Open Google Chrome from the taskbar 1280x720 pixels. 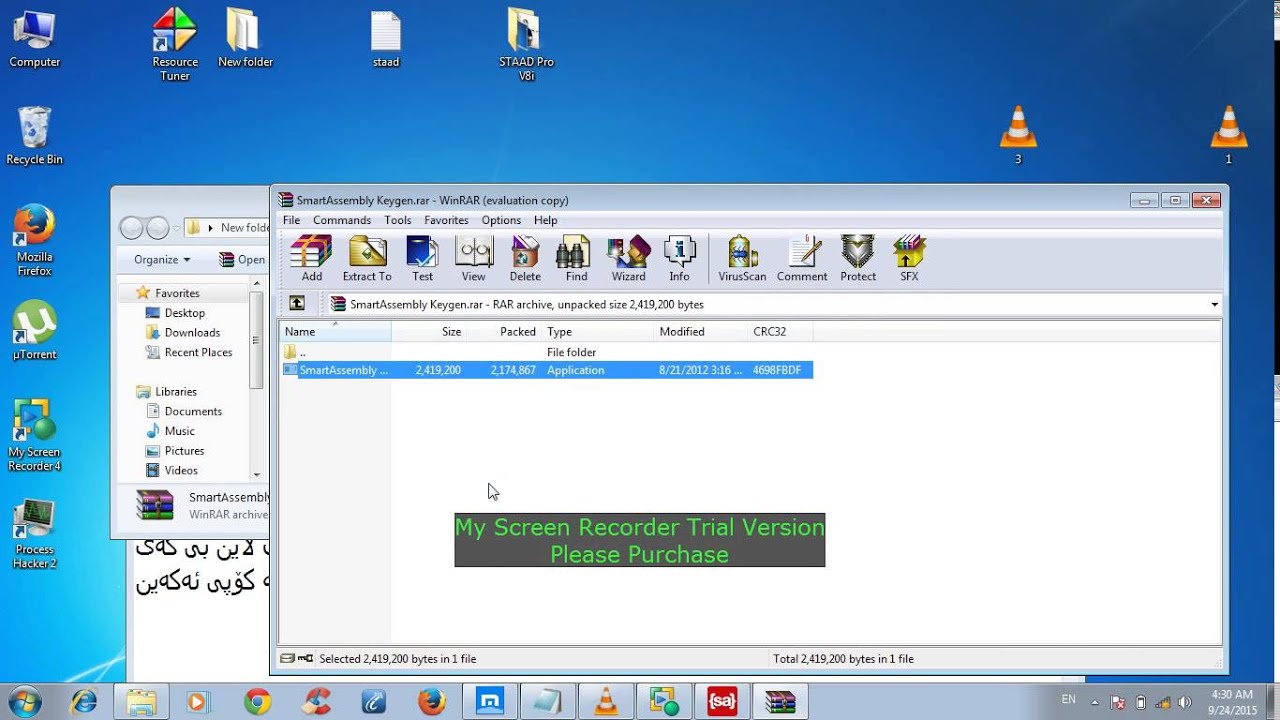258,702
